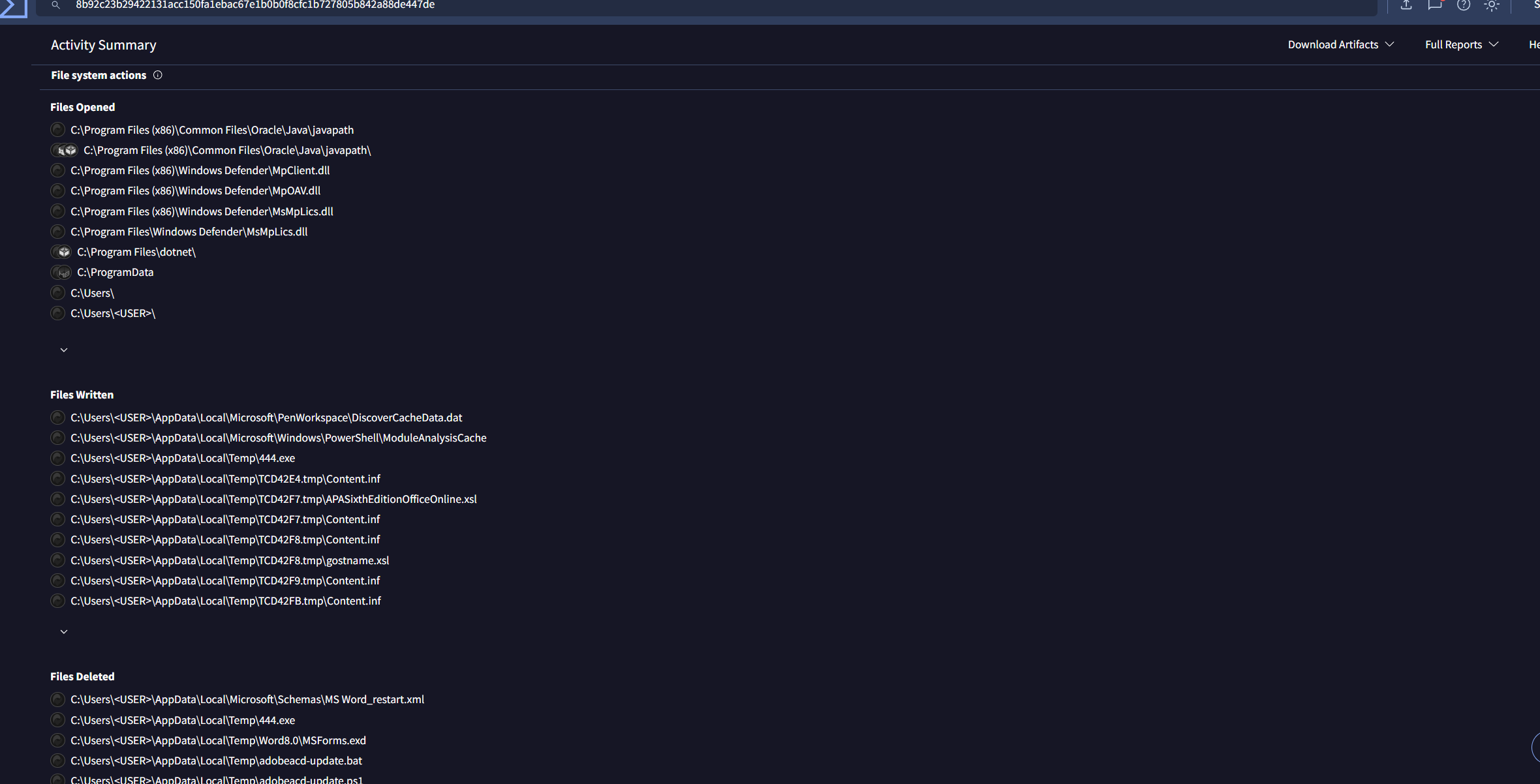Select TCD42F8.tmp\gostname.xsl path text
1540x784 pixels.
pyautogui.click(x=230, y=560)
